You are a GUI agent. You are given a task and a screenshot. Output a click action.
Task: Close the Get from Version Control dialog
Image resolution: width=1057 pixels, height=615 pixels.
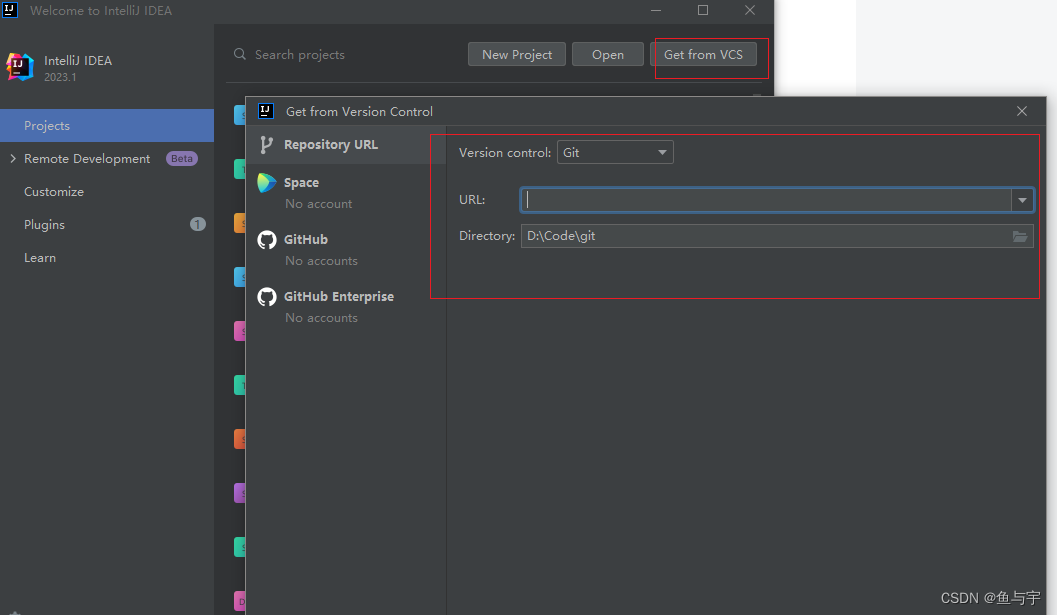pyautogui.click(x=1022, y=111)
